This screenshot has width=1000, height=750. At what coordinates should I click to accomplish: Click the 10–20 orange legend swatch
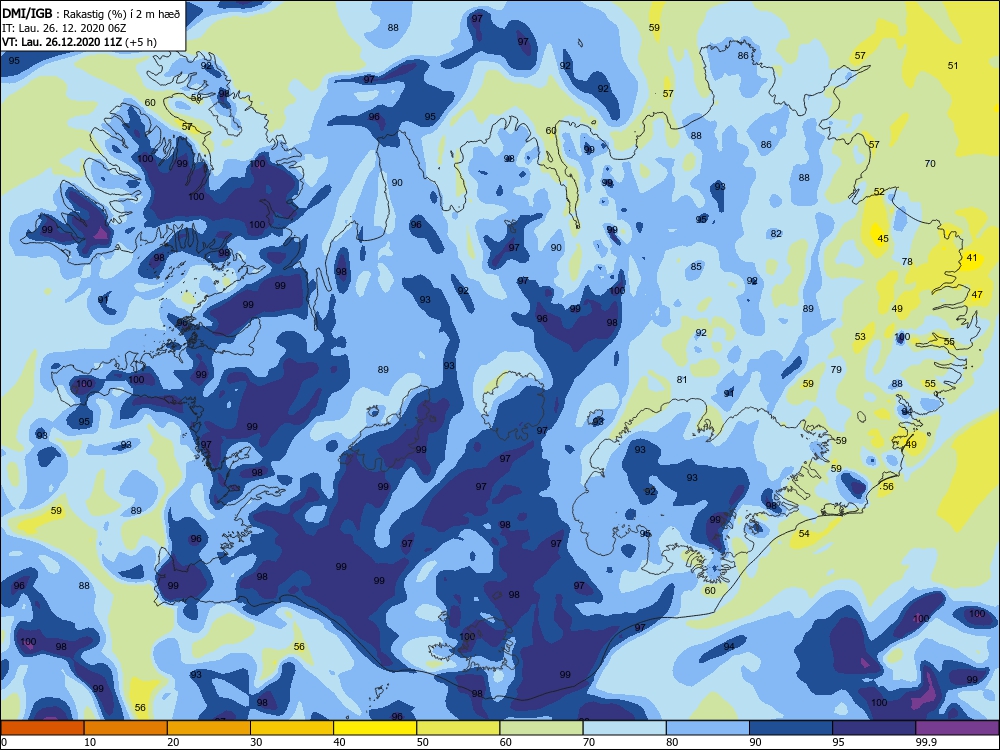click(x=126, y=728)
